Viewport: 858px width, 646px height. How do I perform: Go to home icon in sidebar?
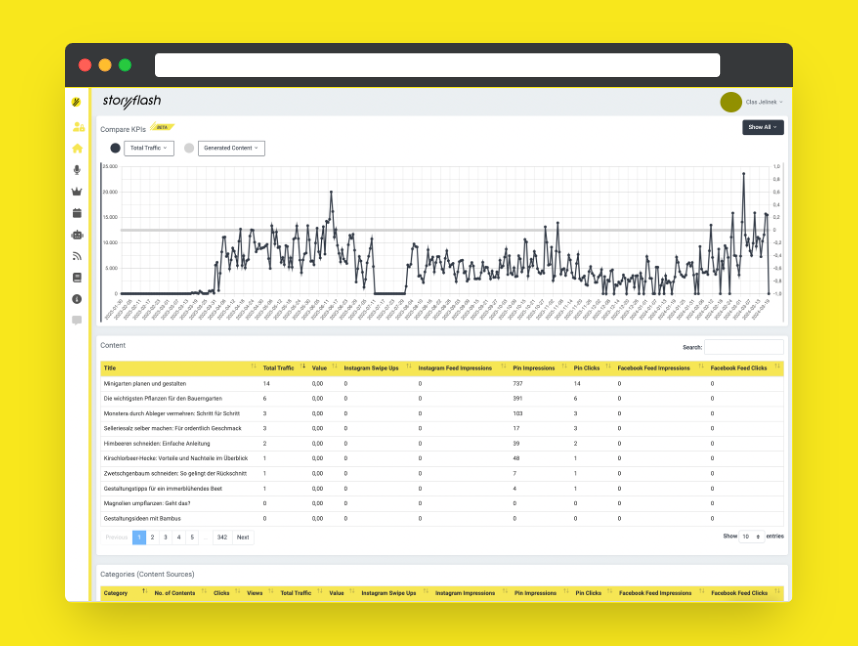(77, 148)
